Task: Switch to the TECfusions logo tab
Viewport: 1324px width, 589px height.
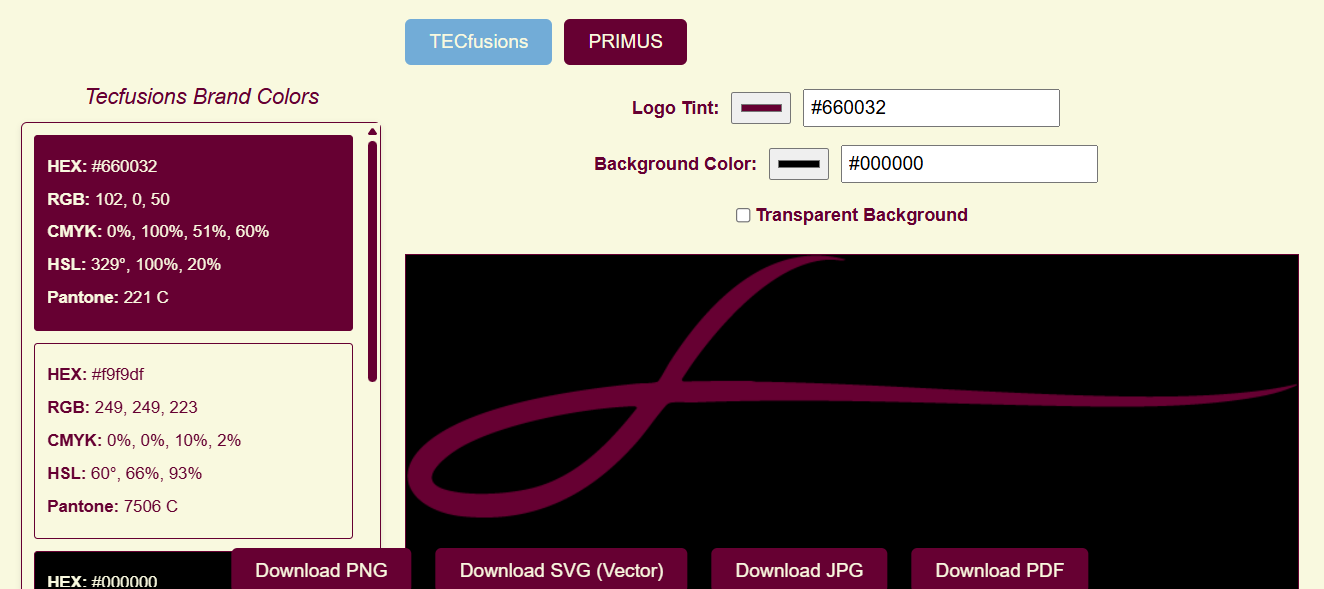Action: (x=478, y=42)
